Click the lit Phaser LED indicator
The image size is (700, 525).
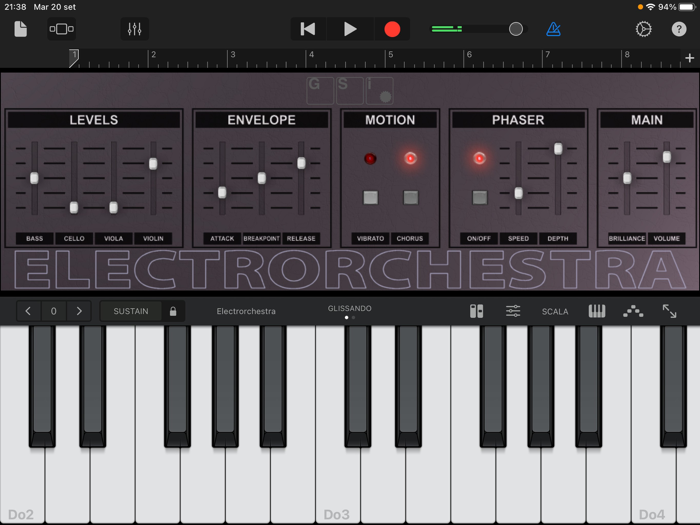pos(479,158)
